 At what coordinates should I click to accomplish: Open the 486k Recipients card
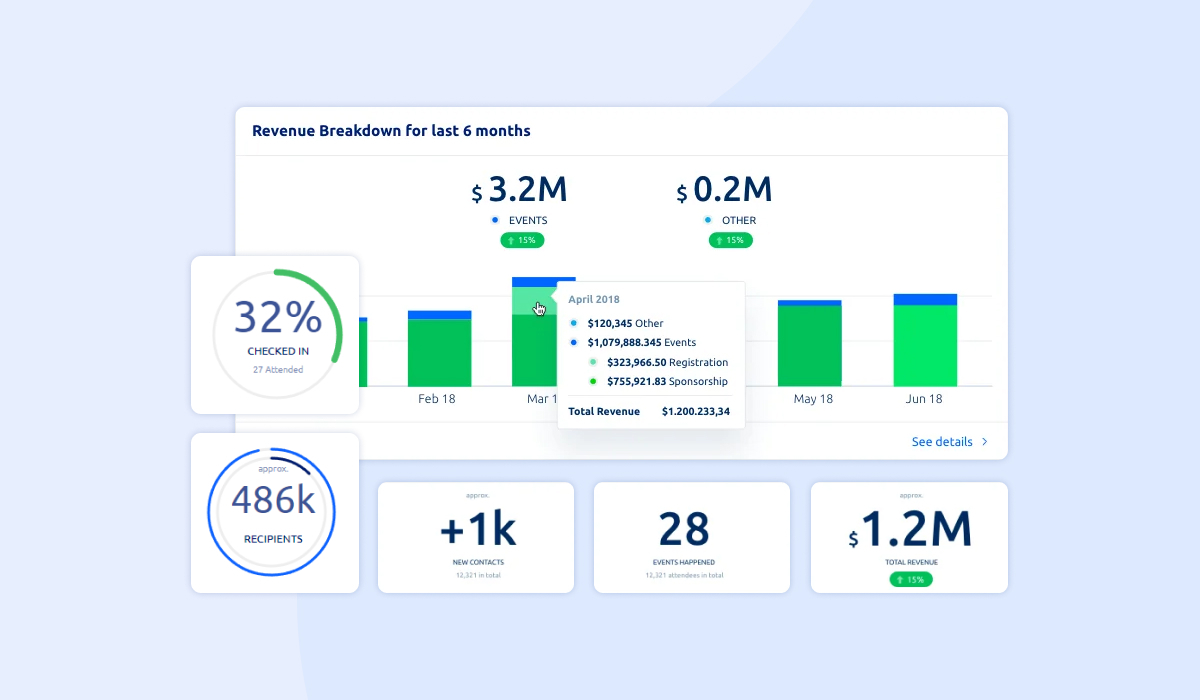274,513
